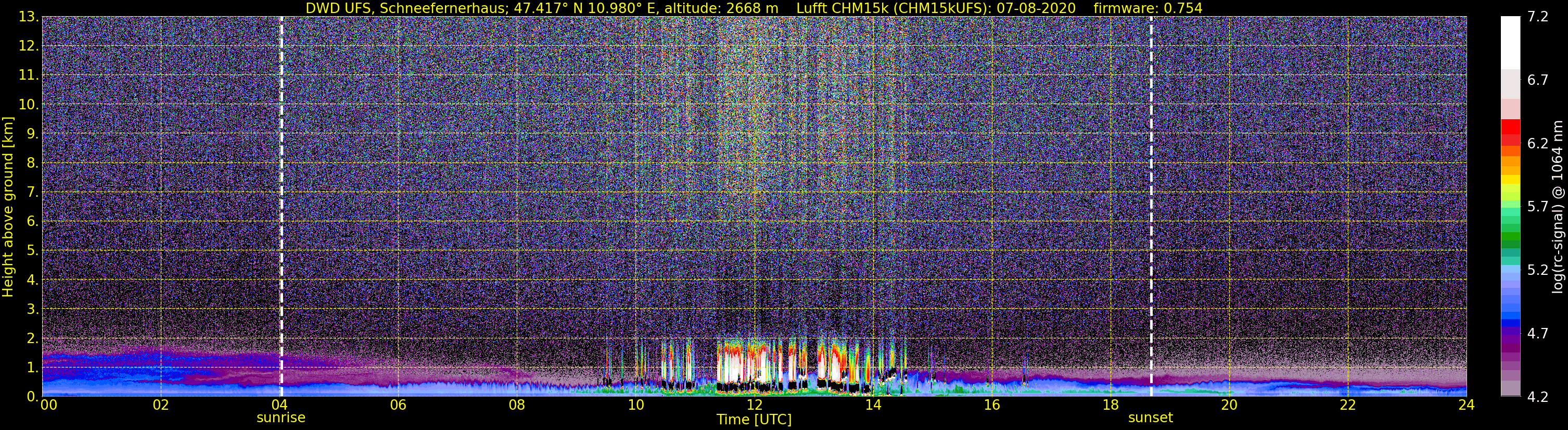Viewport: 1568px width, 430px height.
Task: Click the 'Height above ground [km]' axis label
Action: point(8,207)
